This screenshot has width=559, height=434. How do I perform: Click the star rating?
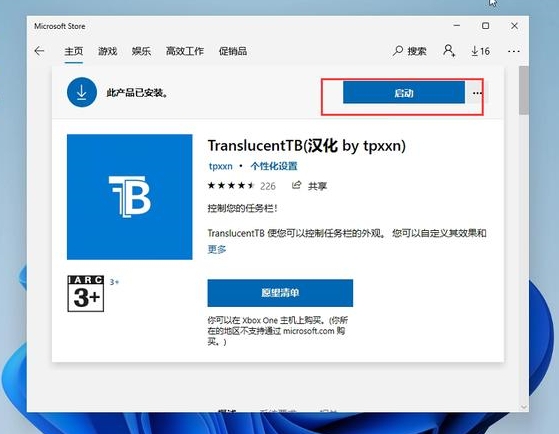[231, 185]
